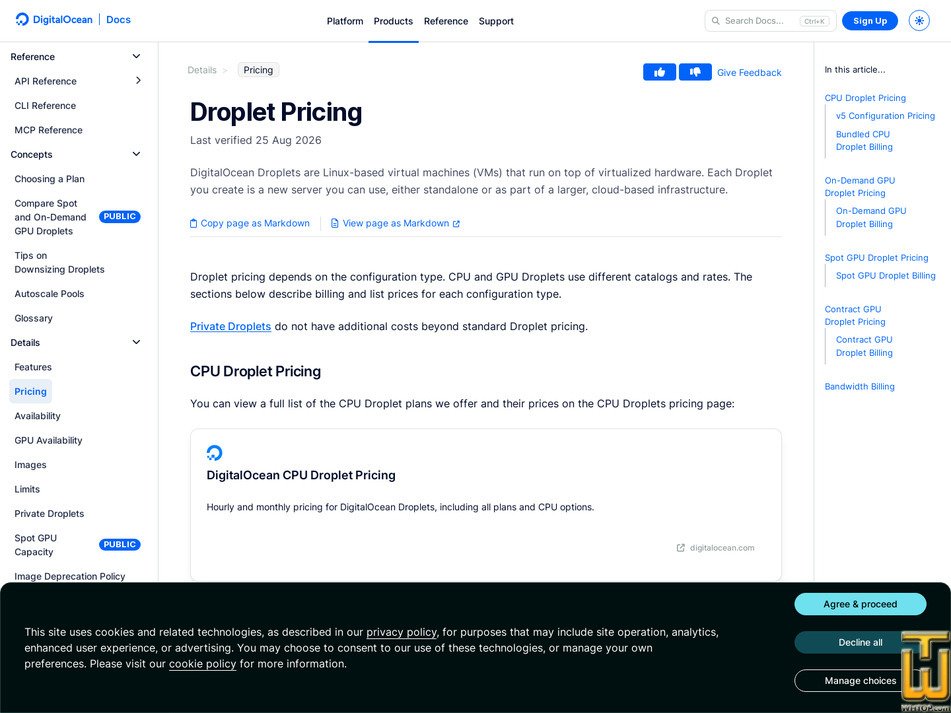Jump to Contract GPU Droplet Billing
Viewport: 951px width, 713px height.
864,346
